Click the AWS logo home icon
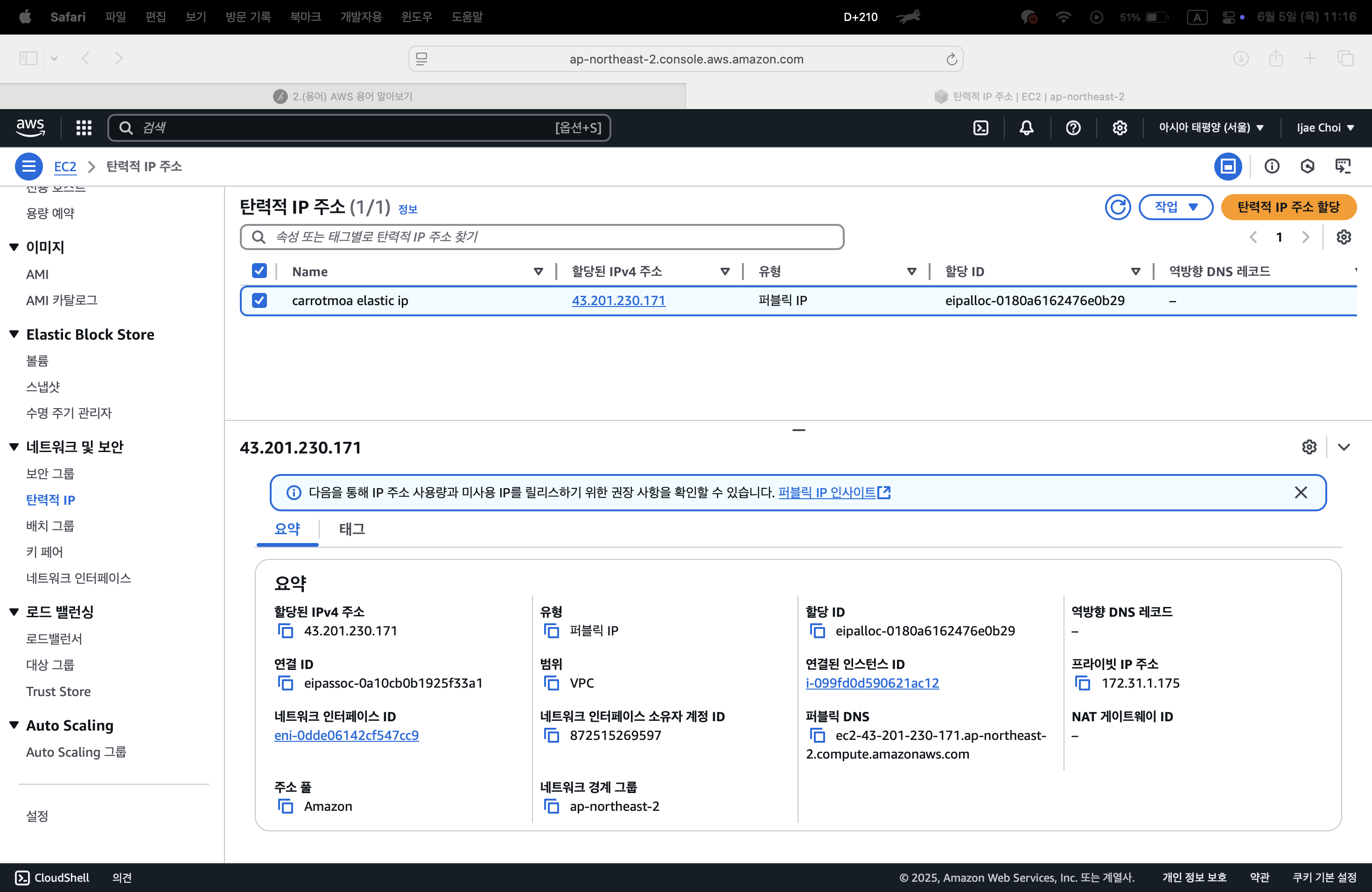The image size is (1372, 892). (x=30, y=127)
